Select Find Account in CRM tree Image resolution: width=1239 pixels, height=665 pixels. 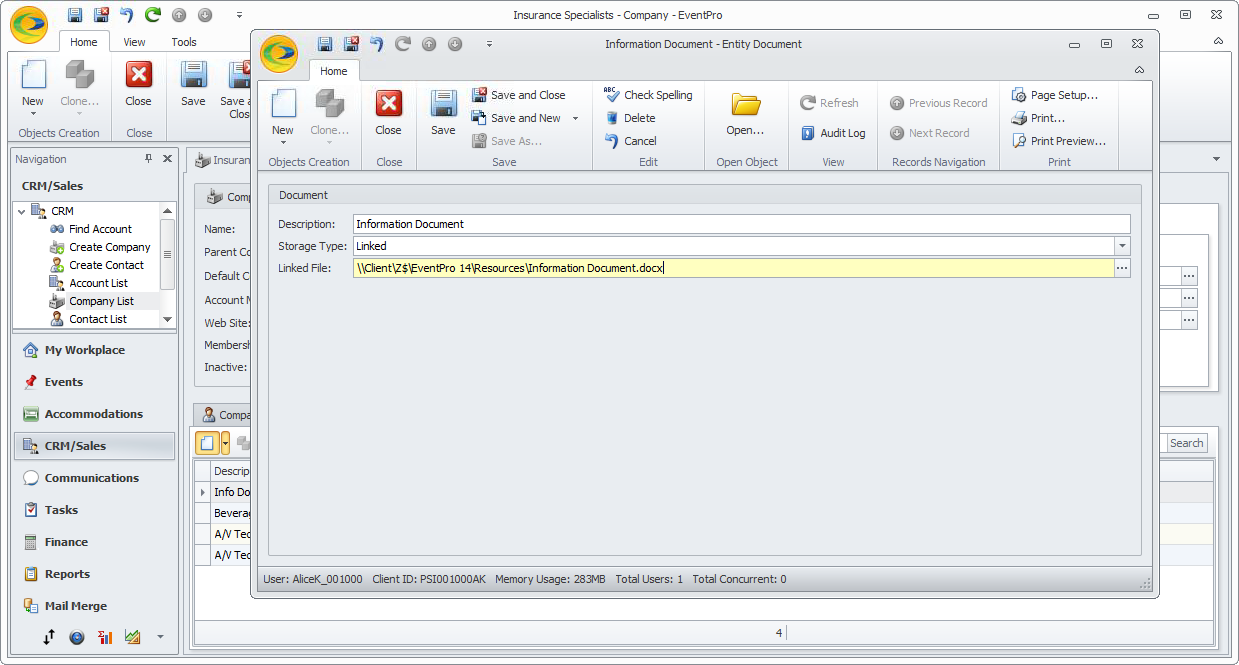coord(100,229)
